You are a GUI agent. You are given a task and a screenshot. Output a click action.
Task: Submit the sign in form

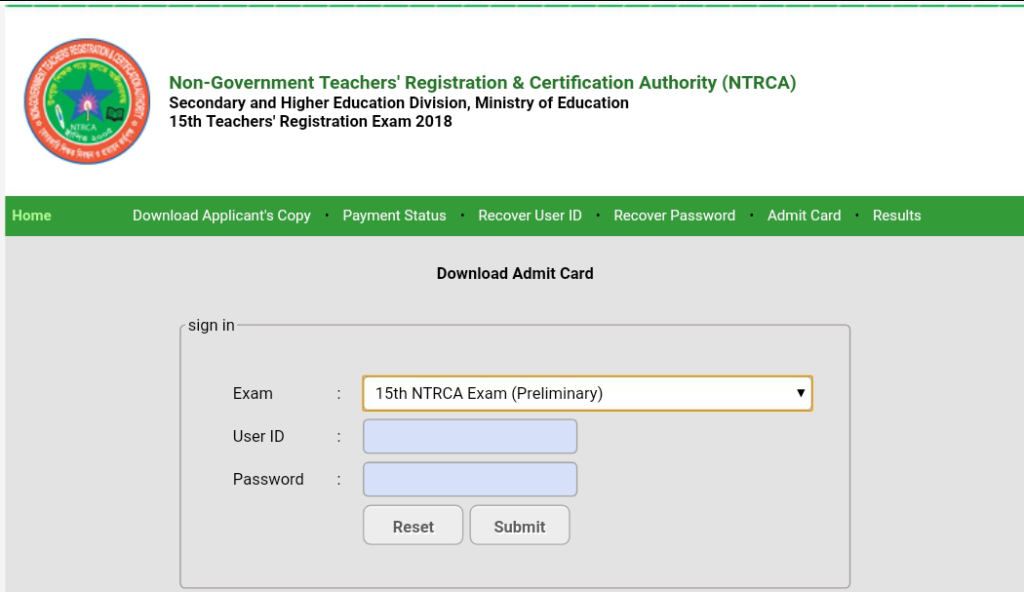[x=519, y=526]
